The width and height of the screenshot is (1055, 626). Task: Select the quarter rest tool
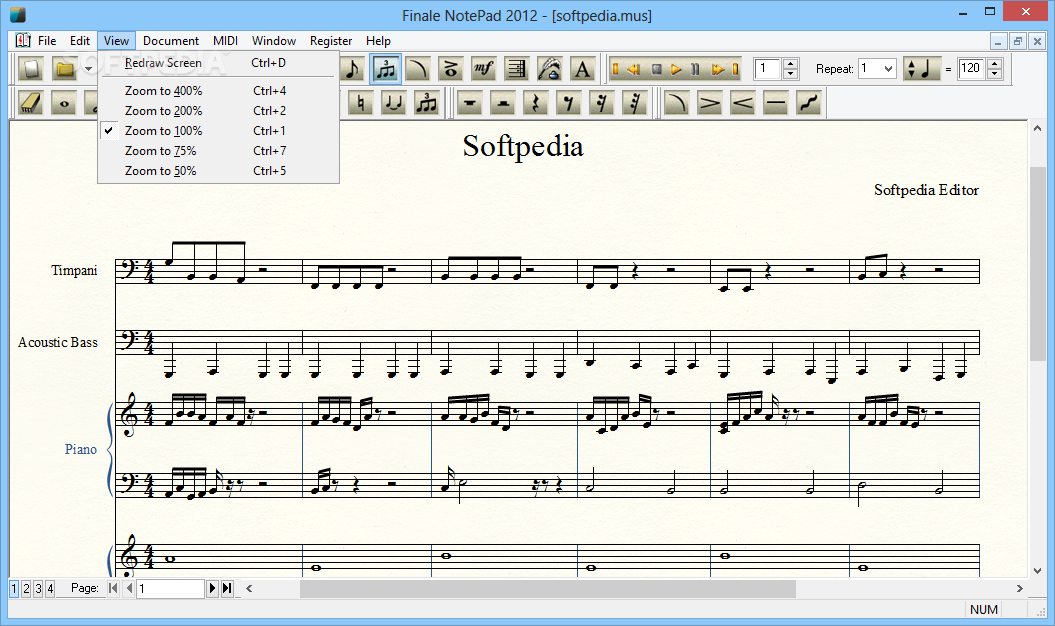point(536,103)
